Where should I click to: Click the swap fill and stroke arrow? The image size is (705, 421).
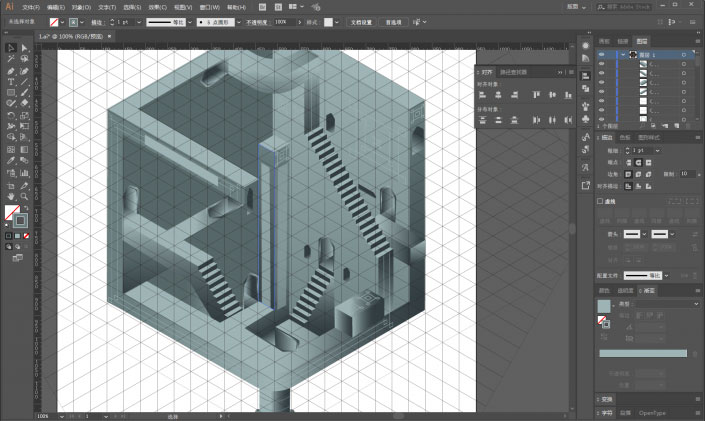click(26, 208)
